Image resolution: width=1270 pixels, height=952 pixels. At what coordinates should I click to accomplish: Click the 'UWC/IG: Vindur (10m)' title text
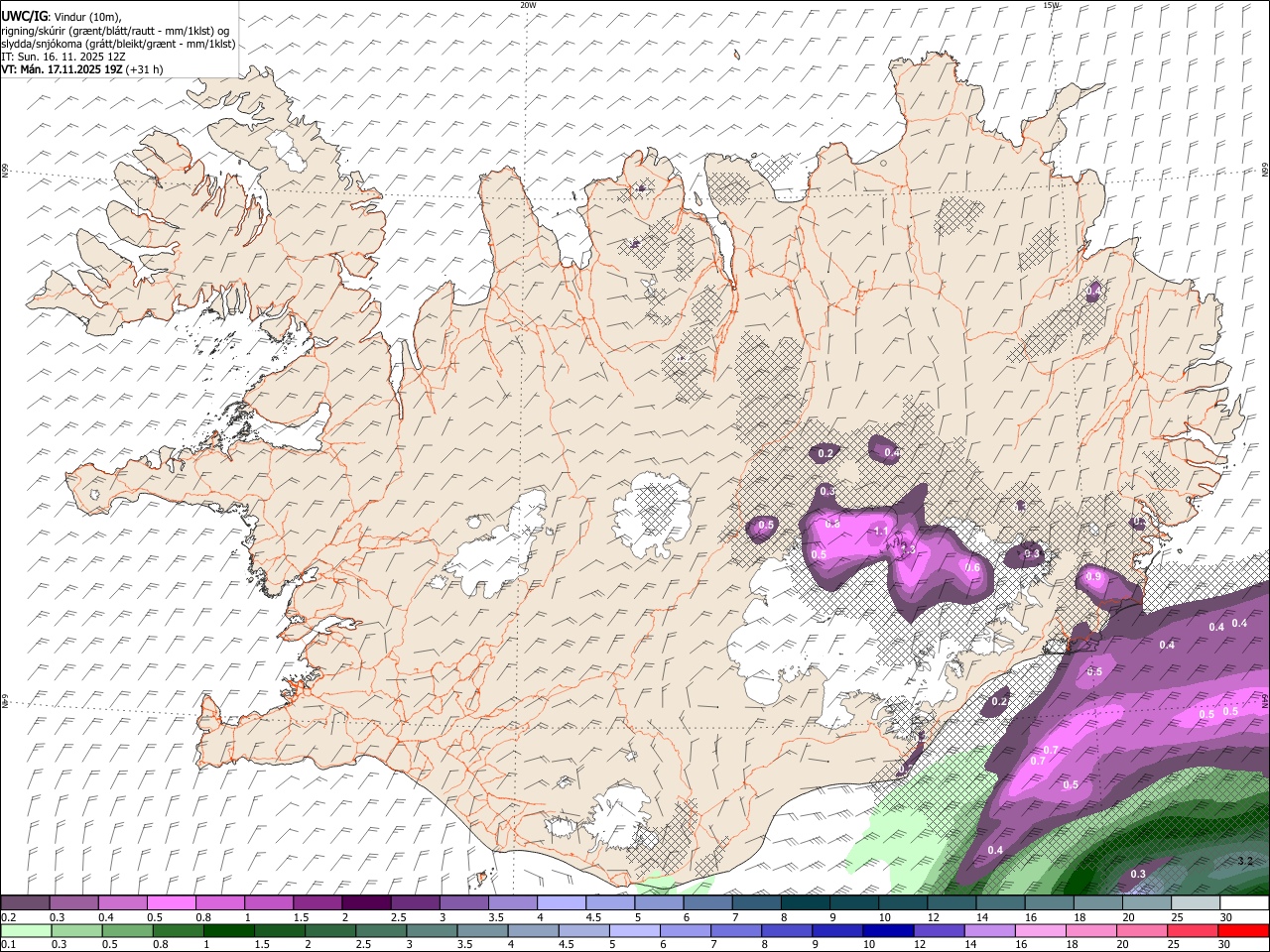tap(62, 16)
